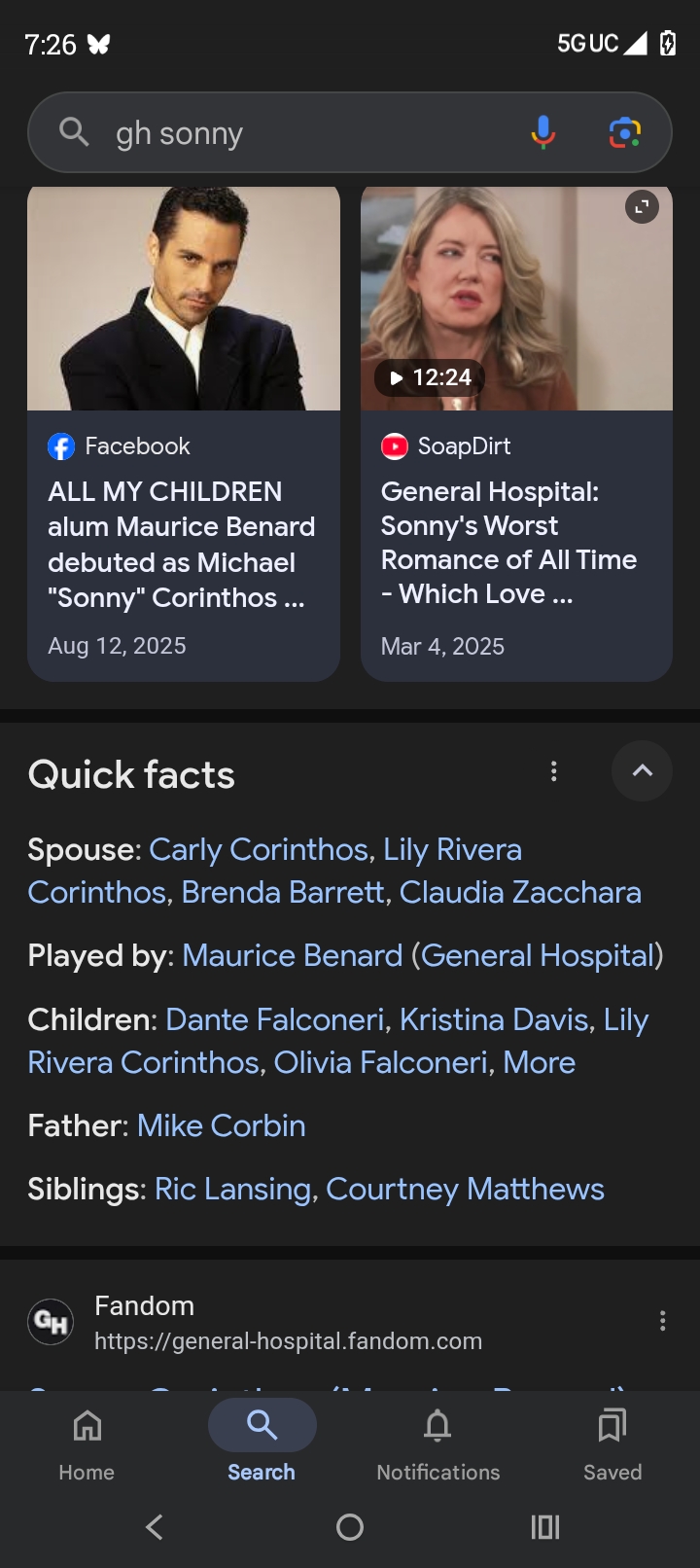The width and height of the screenshot is (700, 1568).
Task: Open the Android recent apps view
Action: (x=545, y=1527)
